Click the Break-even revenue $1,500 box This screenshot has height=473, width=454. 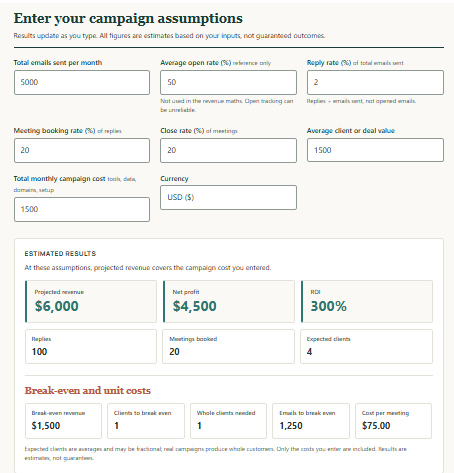63,421
